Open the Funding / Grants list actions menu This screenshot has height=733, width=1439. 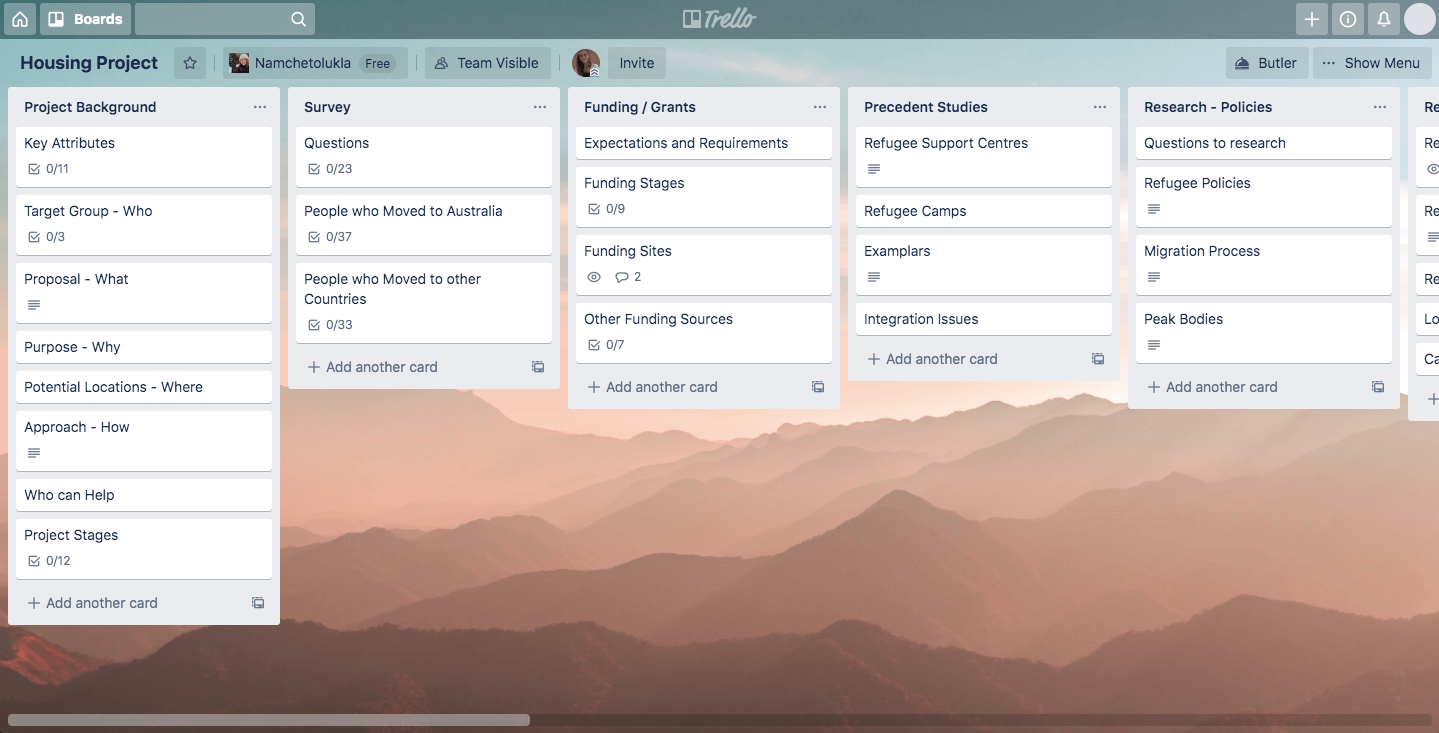click(820, 107)
